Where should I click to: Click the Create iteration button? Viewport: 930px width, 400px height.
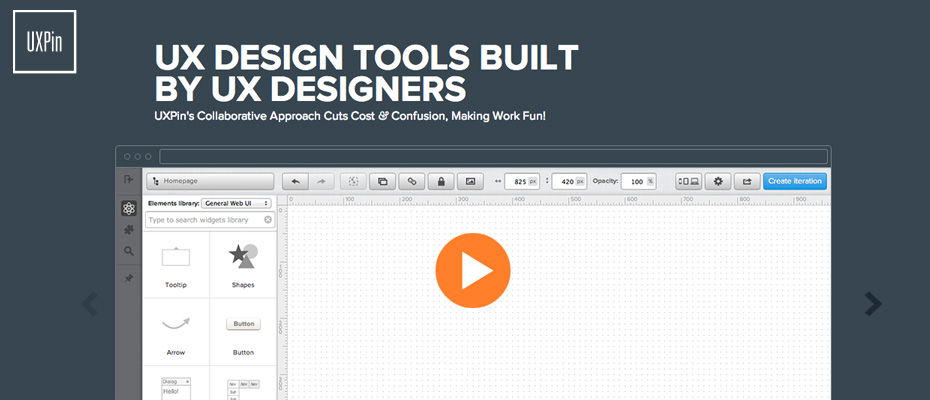tap(795, 181)
